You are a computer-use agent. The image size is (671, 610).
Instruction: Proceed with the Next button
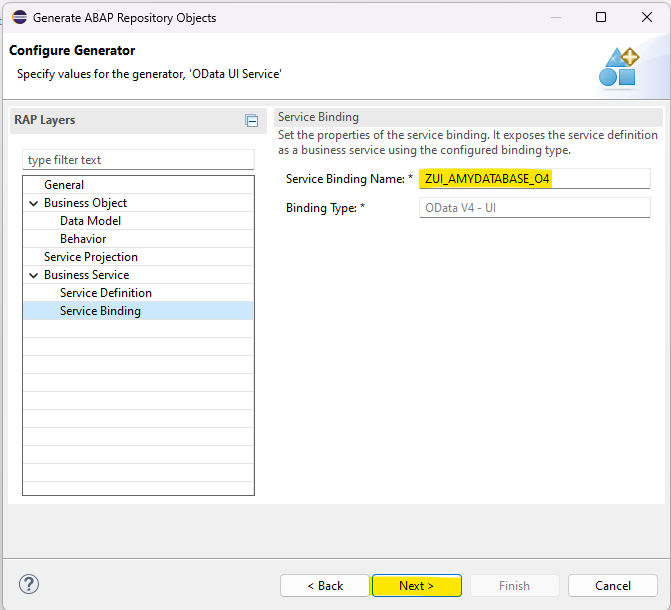point(416,586)
